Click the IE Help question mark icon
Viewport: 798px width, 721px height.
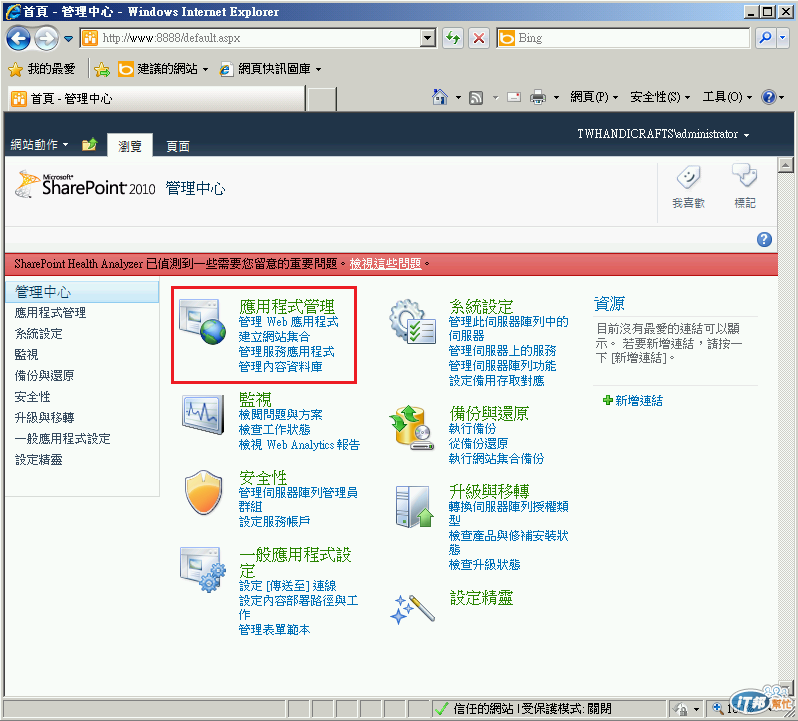(768, 97)
